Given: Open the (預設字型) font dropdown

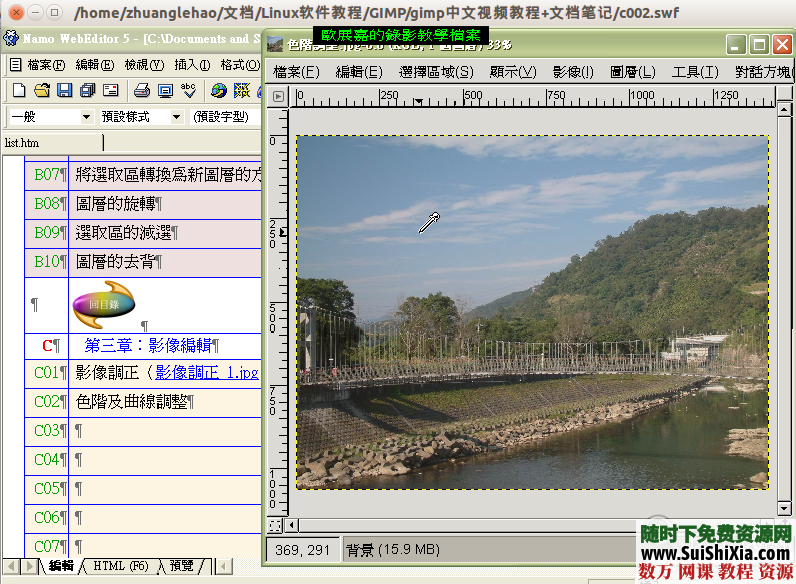Looking at the screenshot, I should click(x=225, y=117).
